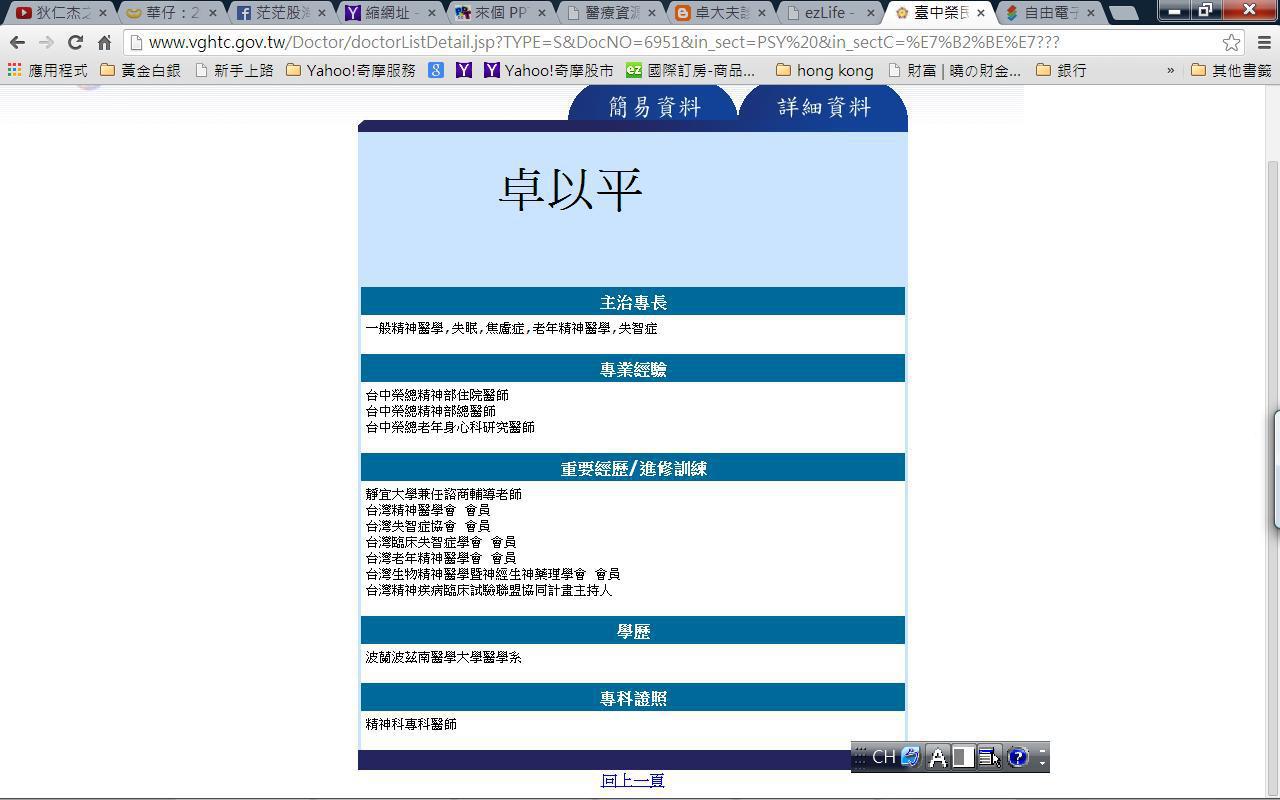Open the Yahoo!奇摩股市 bookmark
The width and height of the screenshot is (1280, 800).
click(x=549, y=70)
